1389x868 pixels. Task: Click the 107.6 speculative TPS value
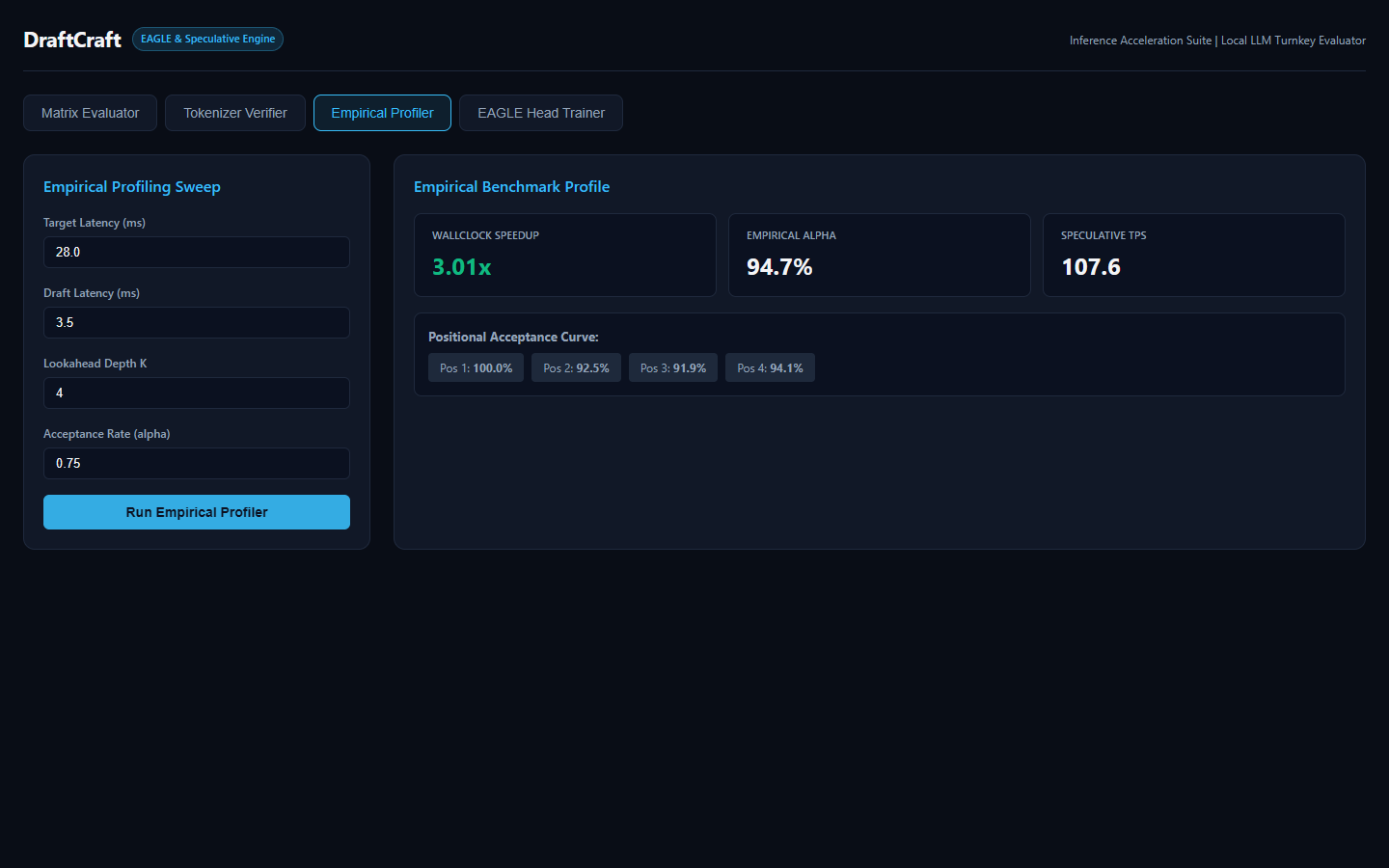[1091, 267]
